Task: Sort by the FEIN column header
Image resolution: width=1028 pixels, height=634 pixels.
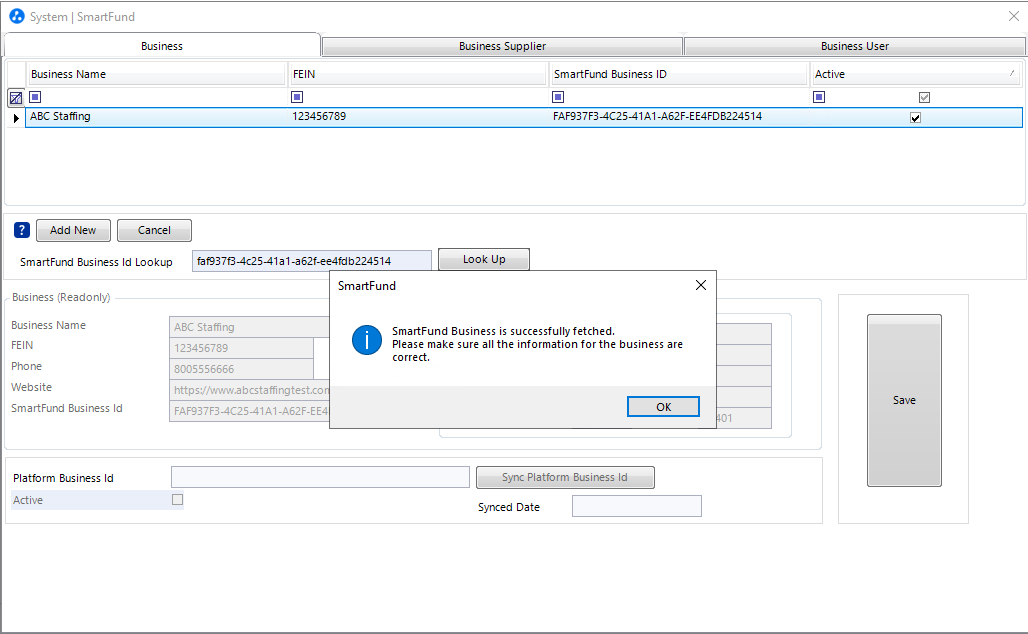Action: coord(418,74)
